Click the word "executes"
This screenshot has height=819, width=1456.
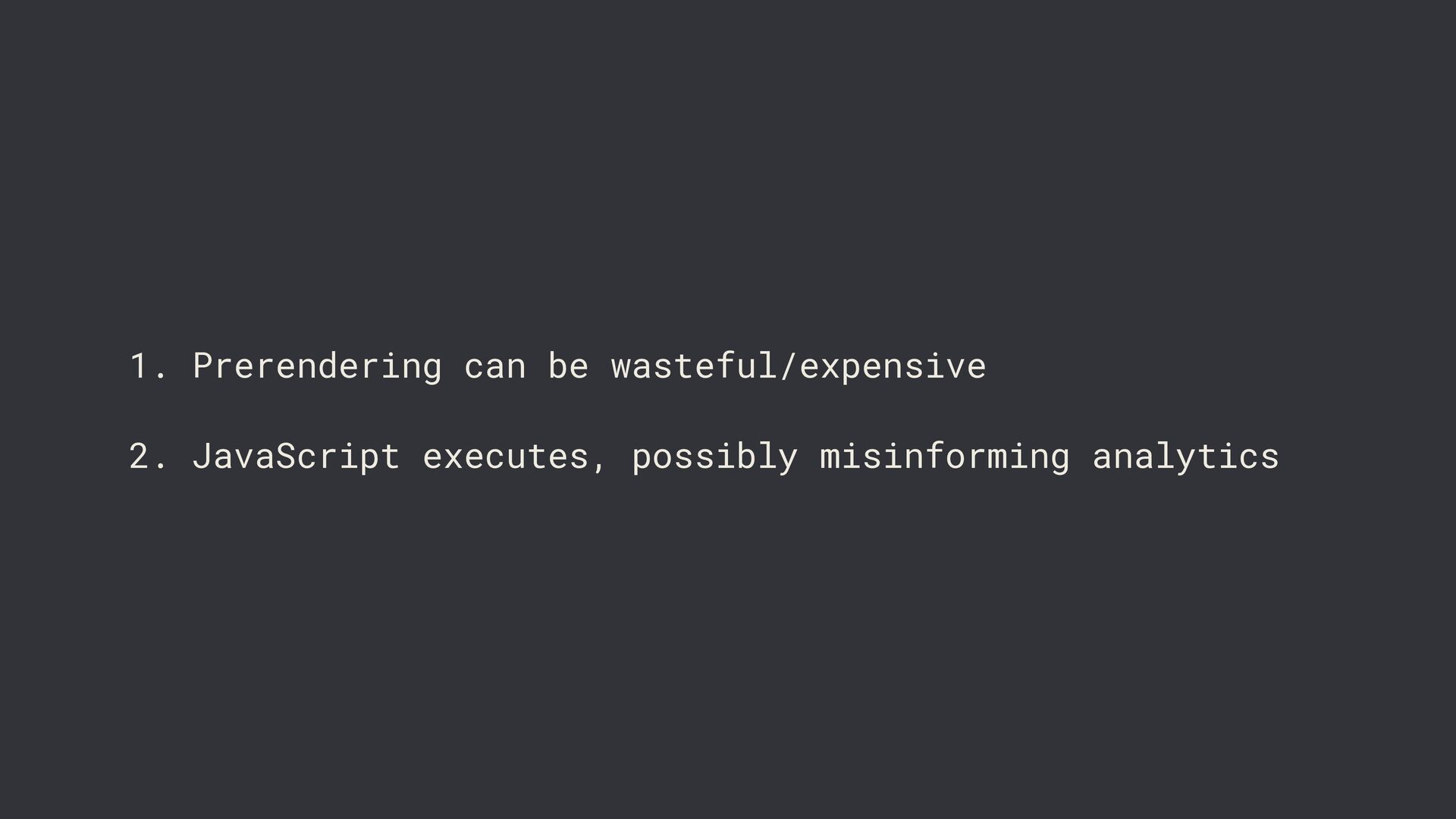(505, 457)
